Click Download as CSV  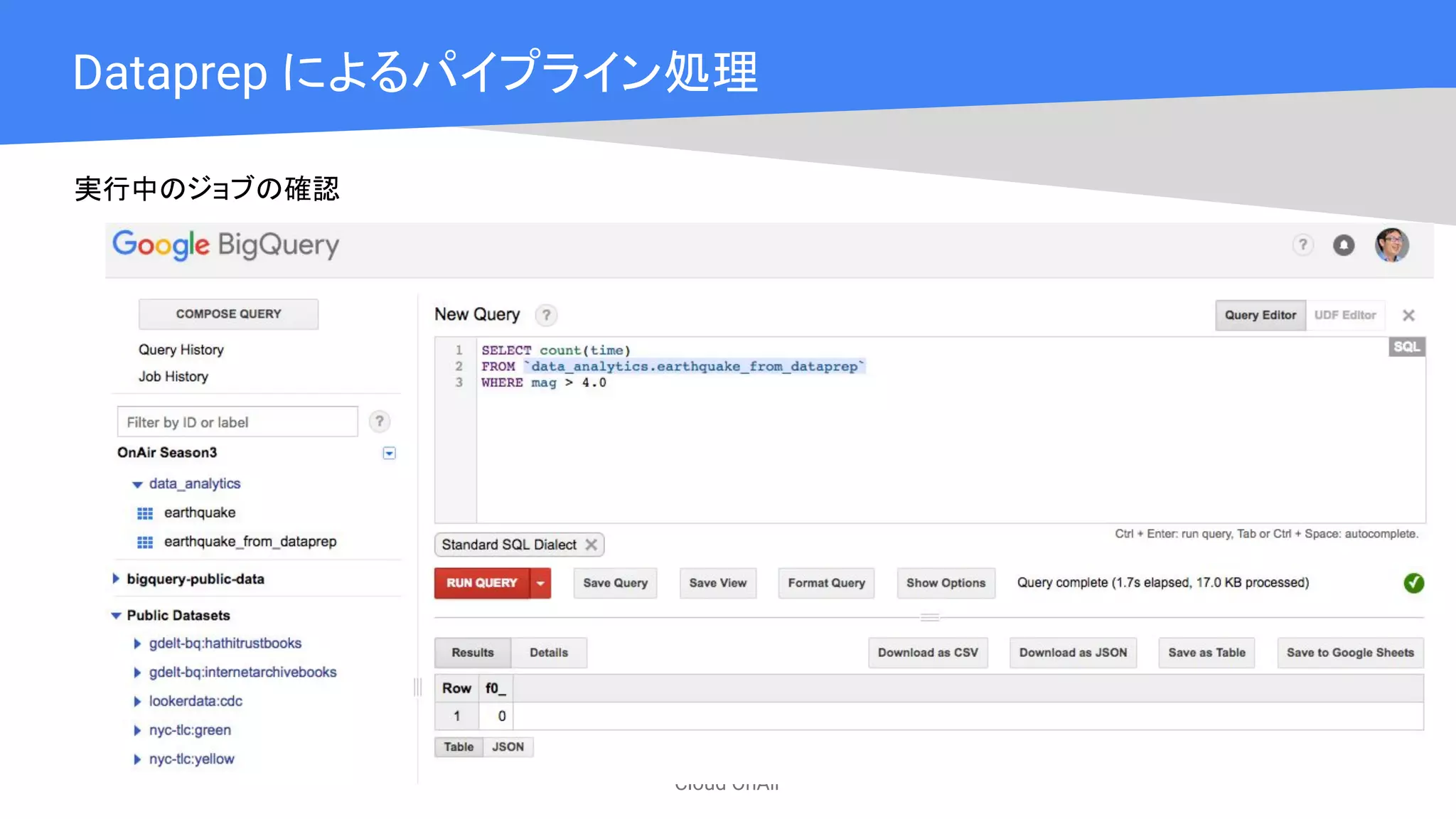tap(928, 653)
